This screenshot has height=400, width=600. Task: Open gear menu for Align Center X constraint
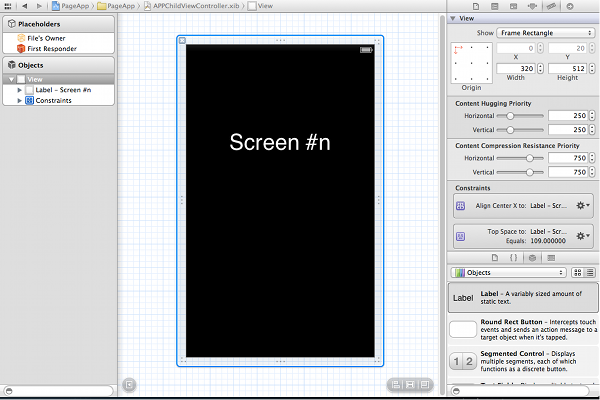582,205
